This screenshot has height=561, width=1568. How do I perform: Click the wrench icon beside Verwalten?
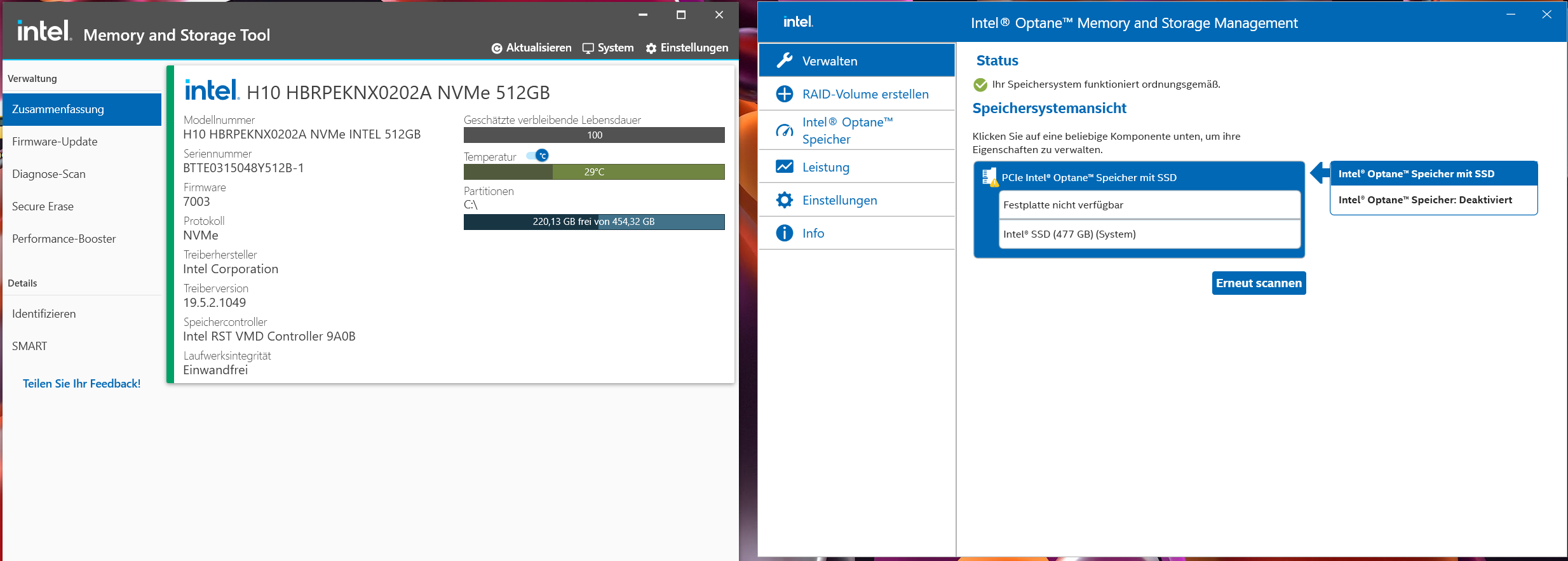pos(785,60)
